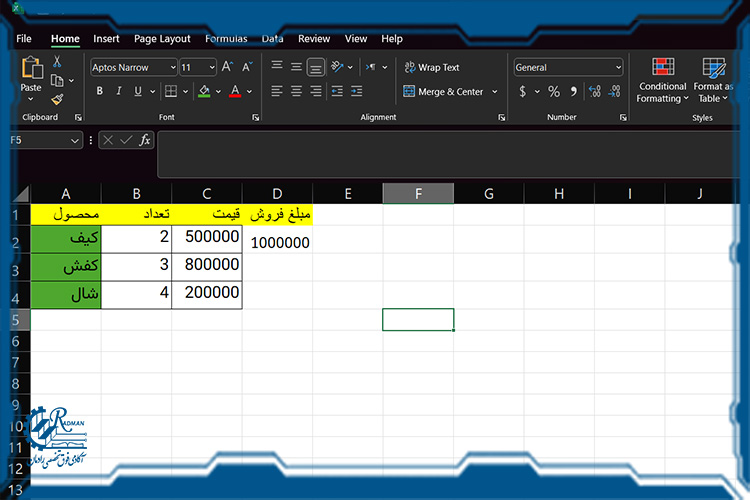The width and height of the screenshot is (750, 500).
Task: Toggle bottom align button
Action: click(316, 67)
